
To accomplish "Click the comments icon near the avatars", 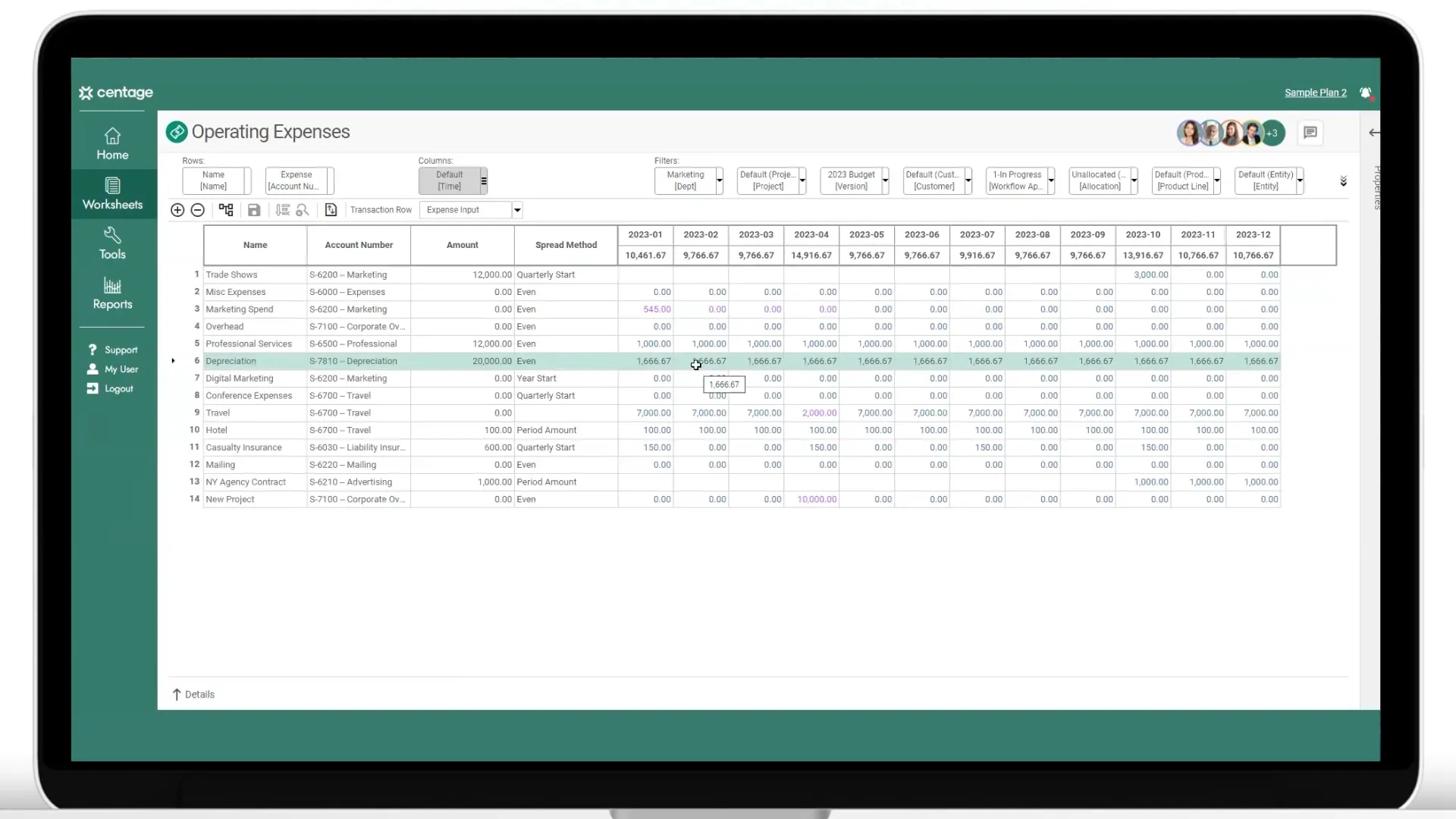I will [1310, 133].
